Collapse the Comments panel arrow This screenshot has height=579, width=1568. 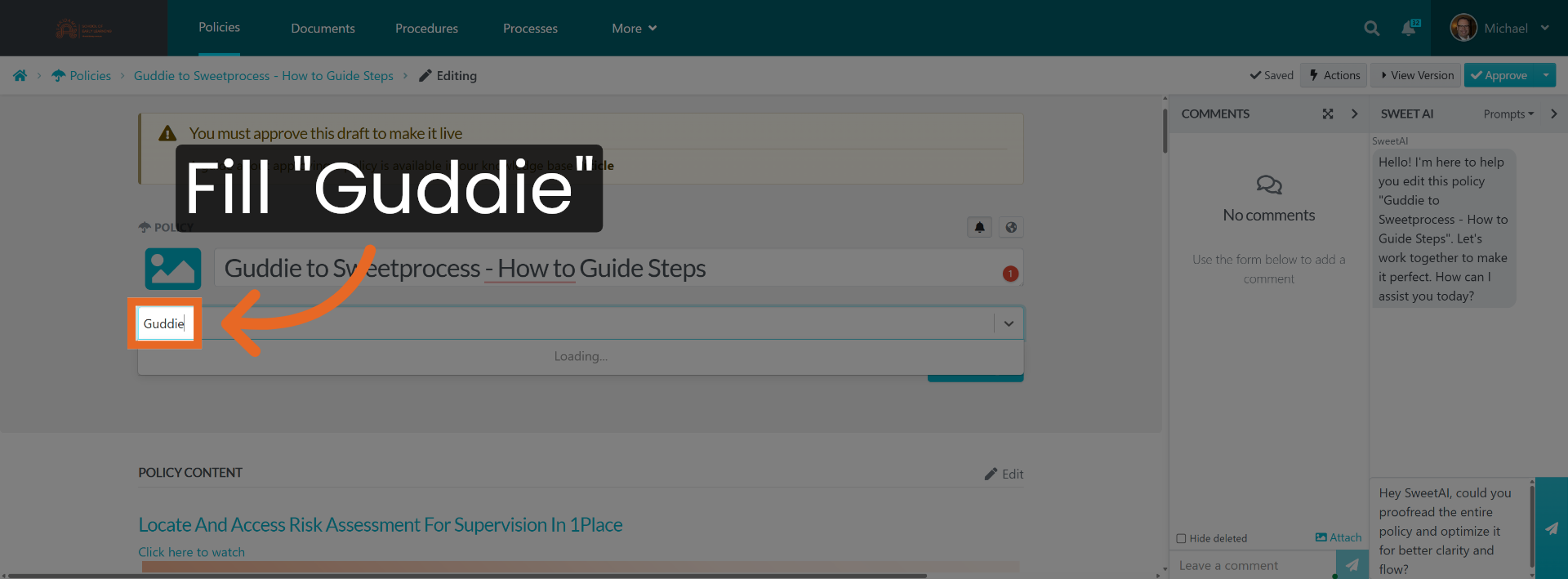(1355, 114)
